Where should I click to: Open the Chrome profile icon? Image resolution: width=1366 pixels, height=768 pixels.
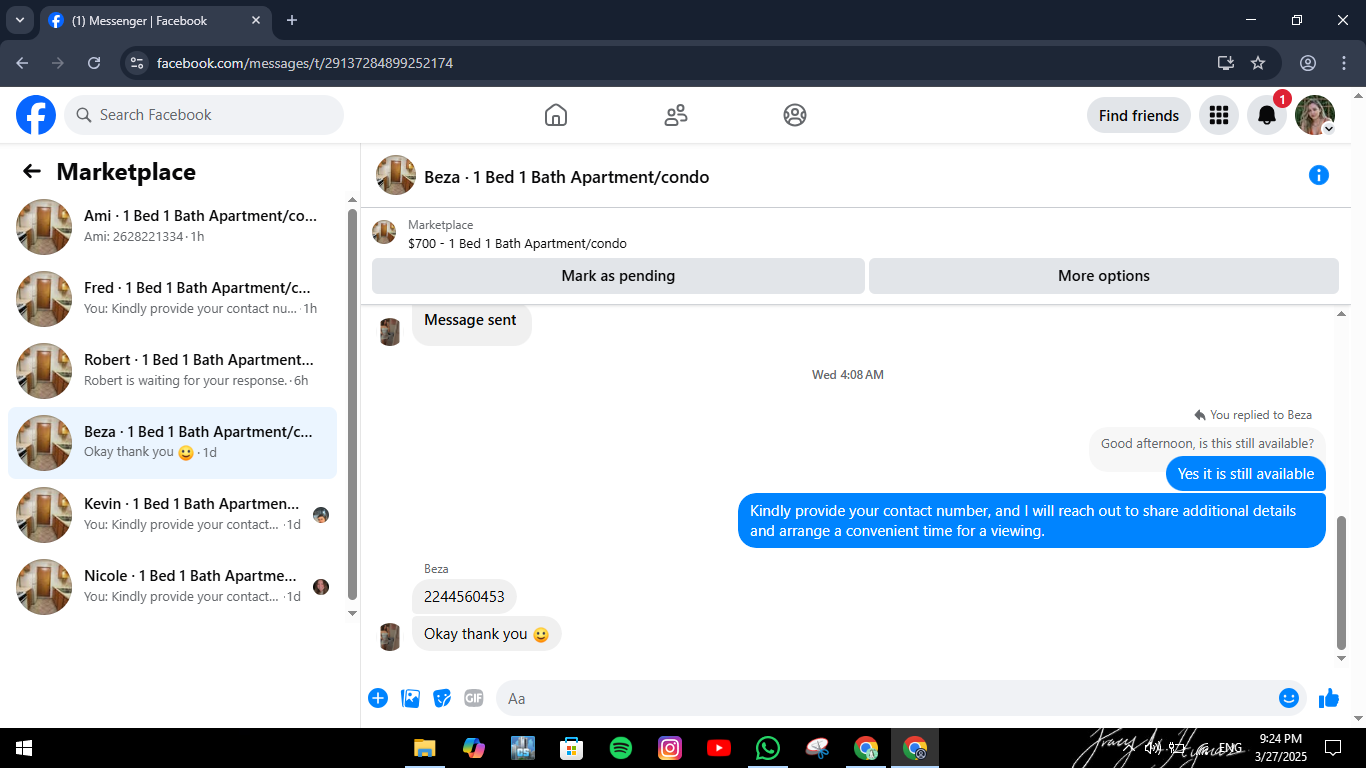[x=1308, y=63]
